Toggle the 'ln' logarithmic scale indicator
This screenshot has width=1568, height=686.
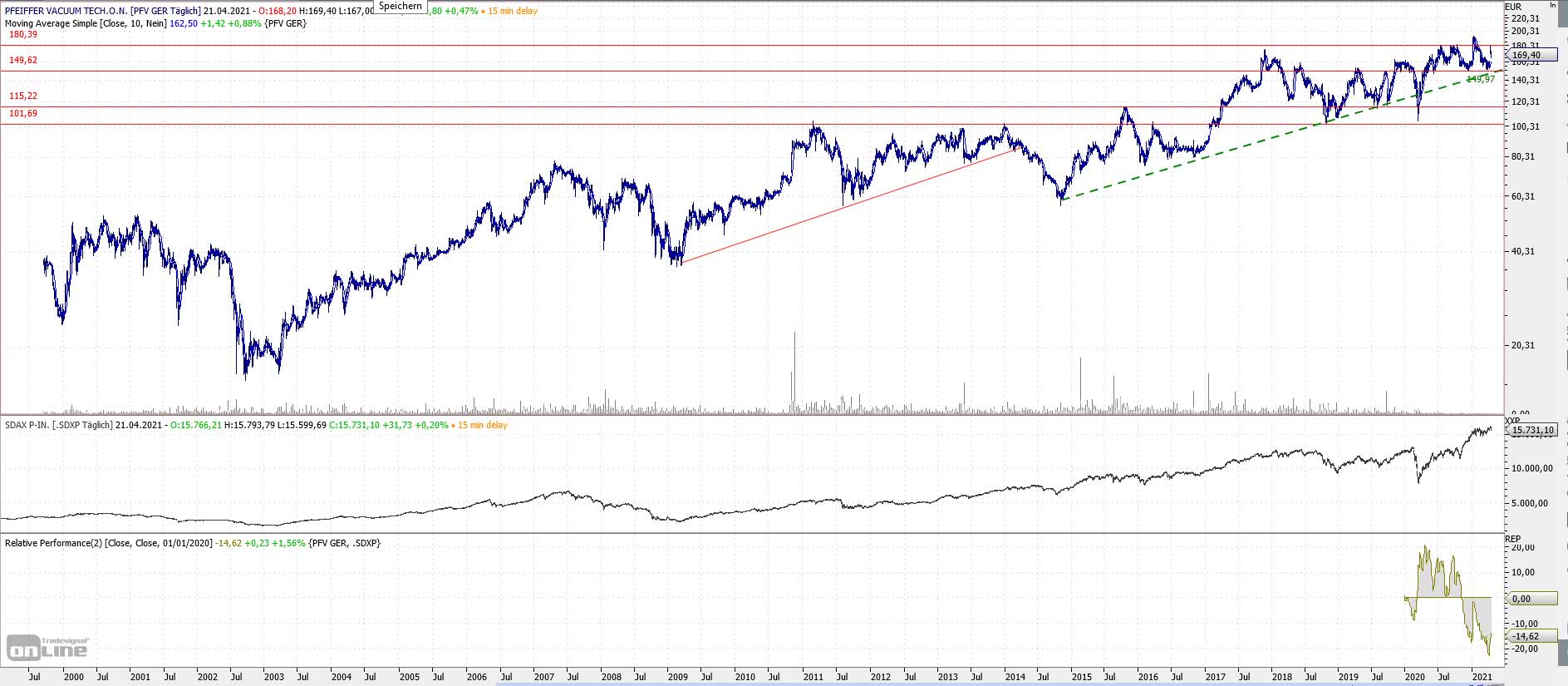pyautogui.click(x=1552, y=5)
